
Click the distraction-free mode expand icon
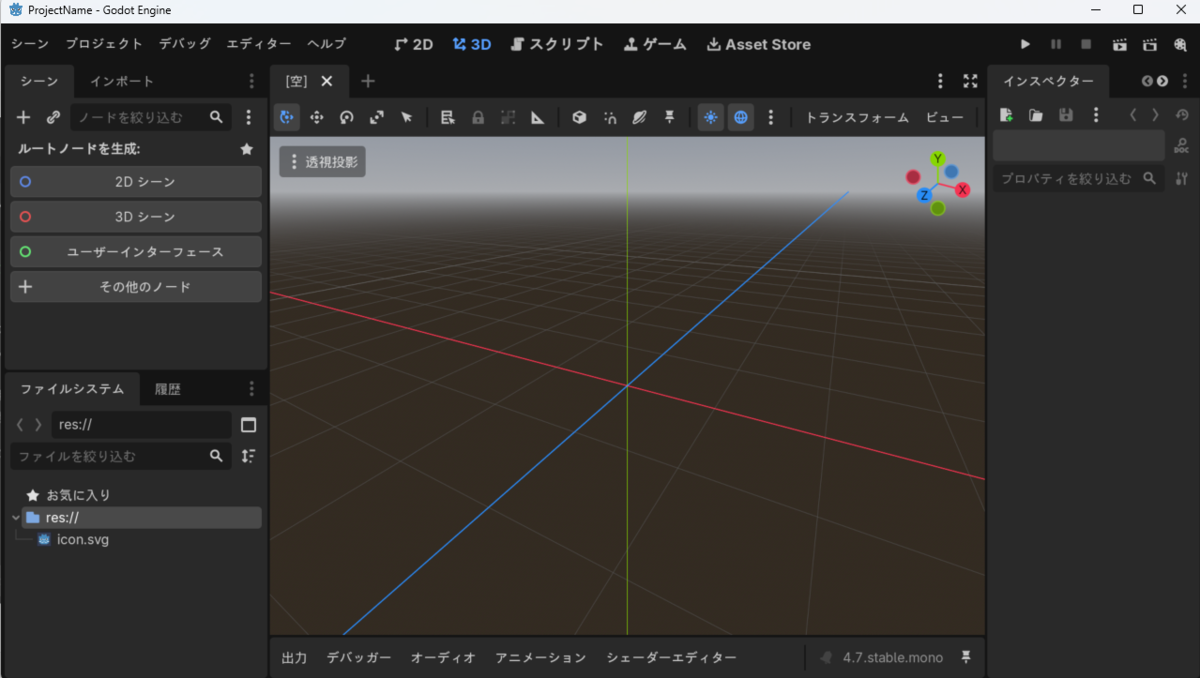pos(970,81)
